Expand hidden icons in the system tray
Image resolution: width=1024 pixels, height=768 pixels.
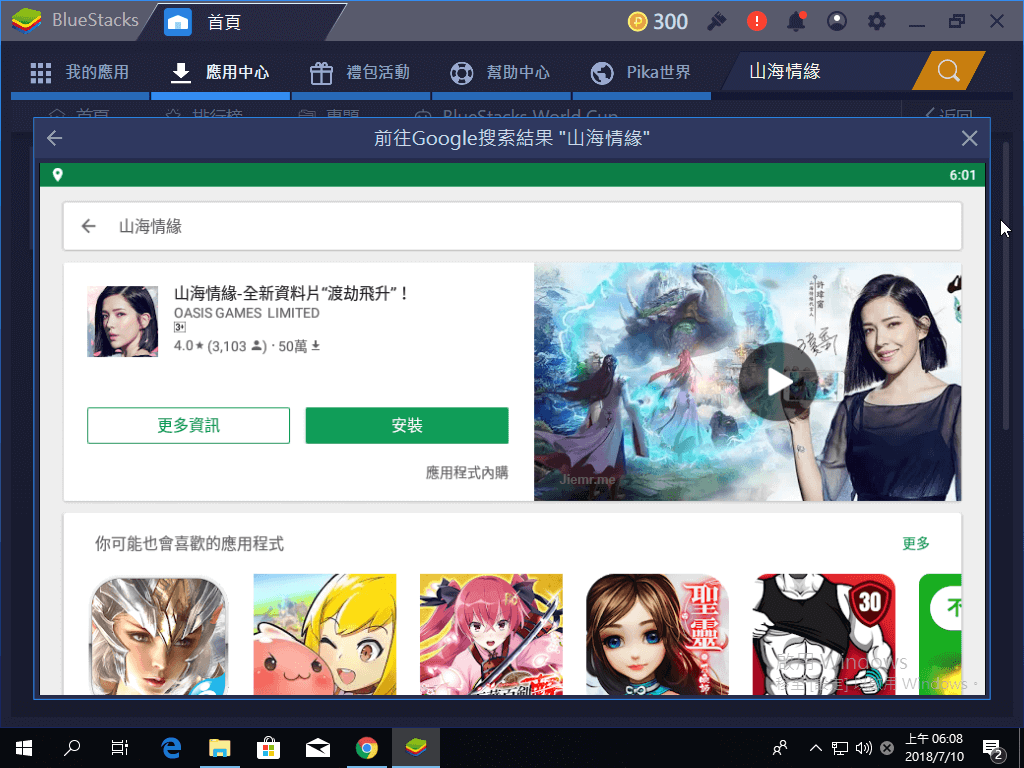point(816,747)
